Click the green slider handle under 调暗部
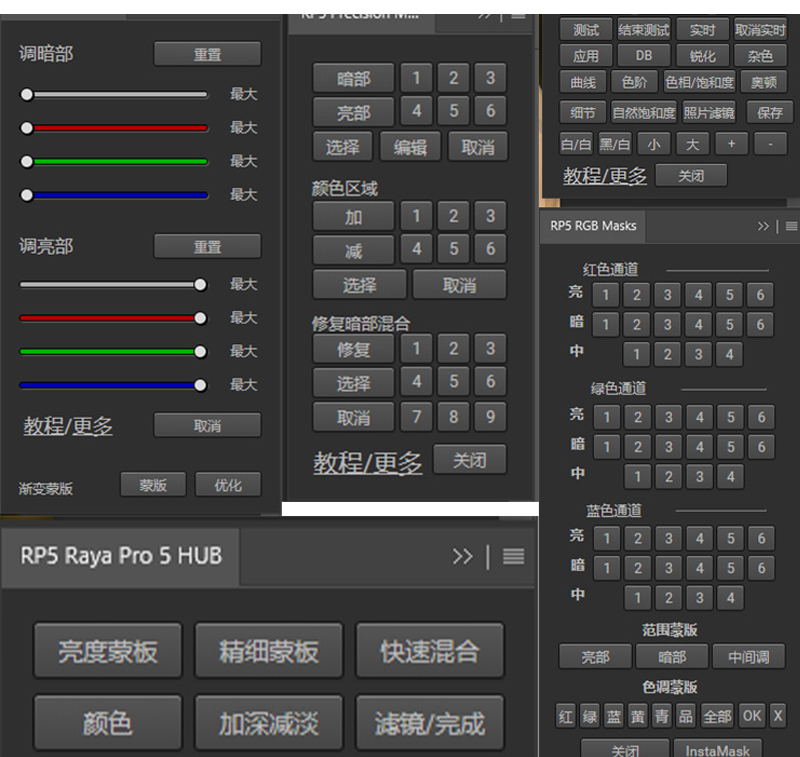The image size is (800, 757). pyautogui.click(x=27, y=162)
